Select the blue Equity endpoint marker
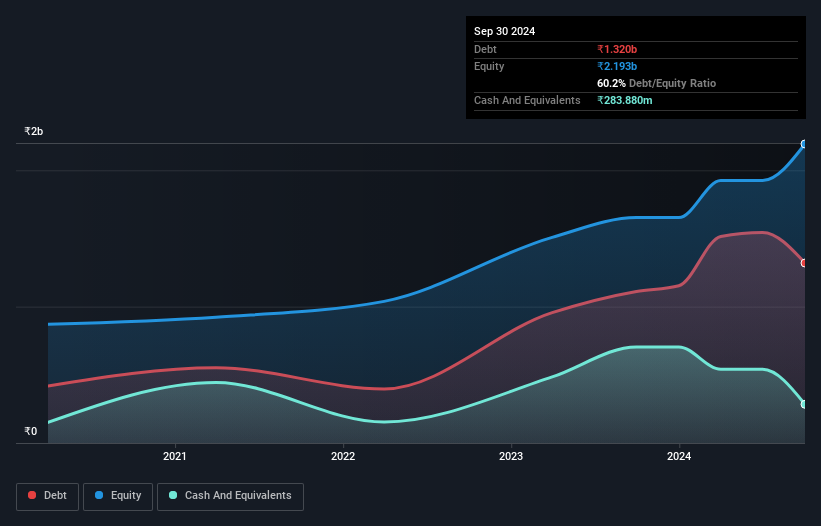The image size is (821, 526). pyautogui.click(x=804, y=144)
